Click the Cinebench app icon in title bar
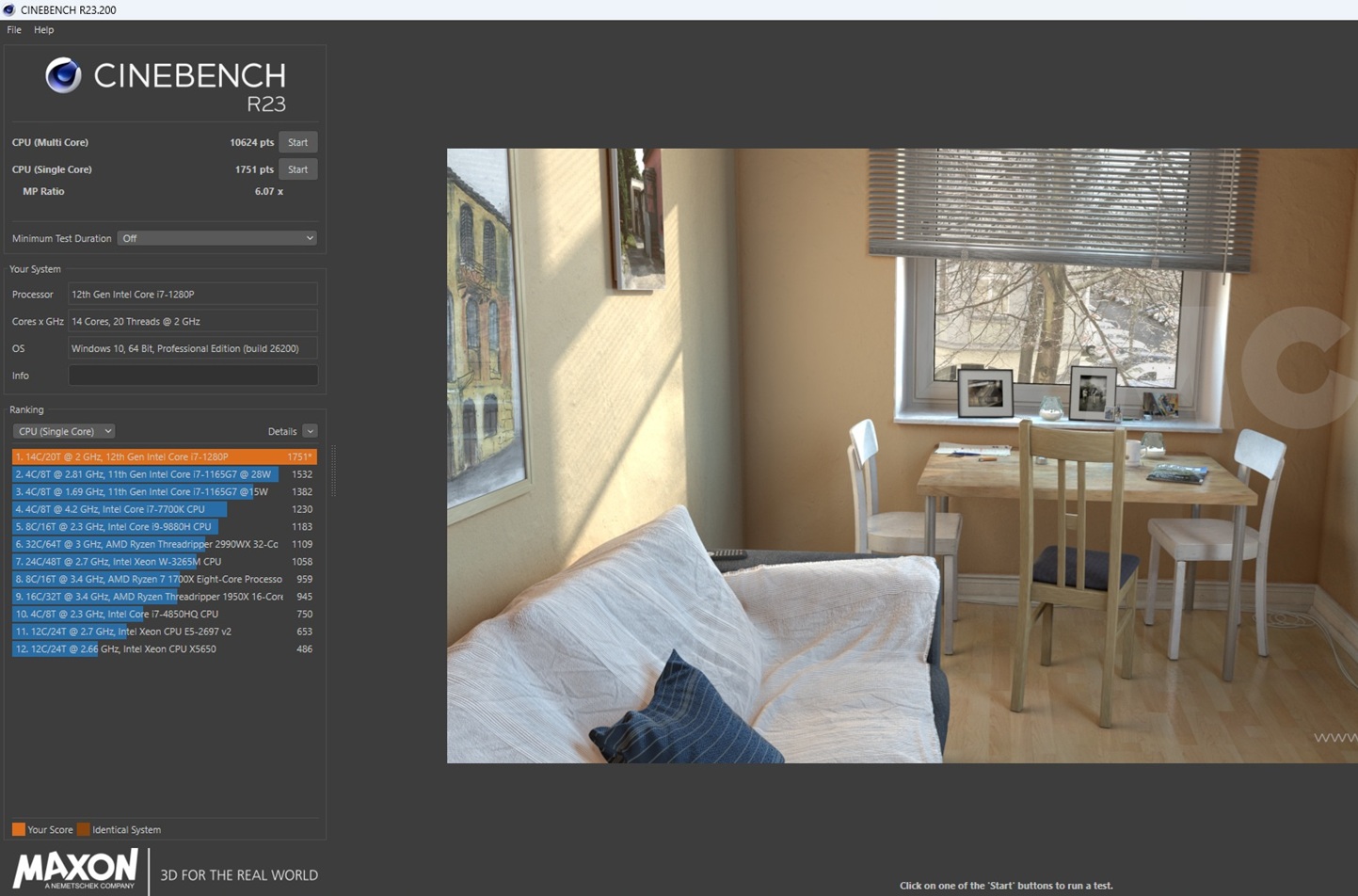 (9, 9)
